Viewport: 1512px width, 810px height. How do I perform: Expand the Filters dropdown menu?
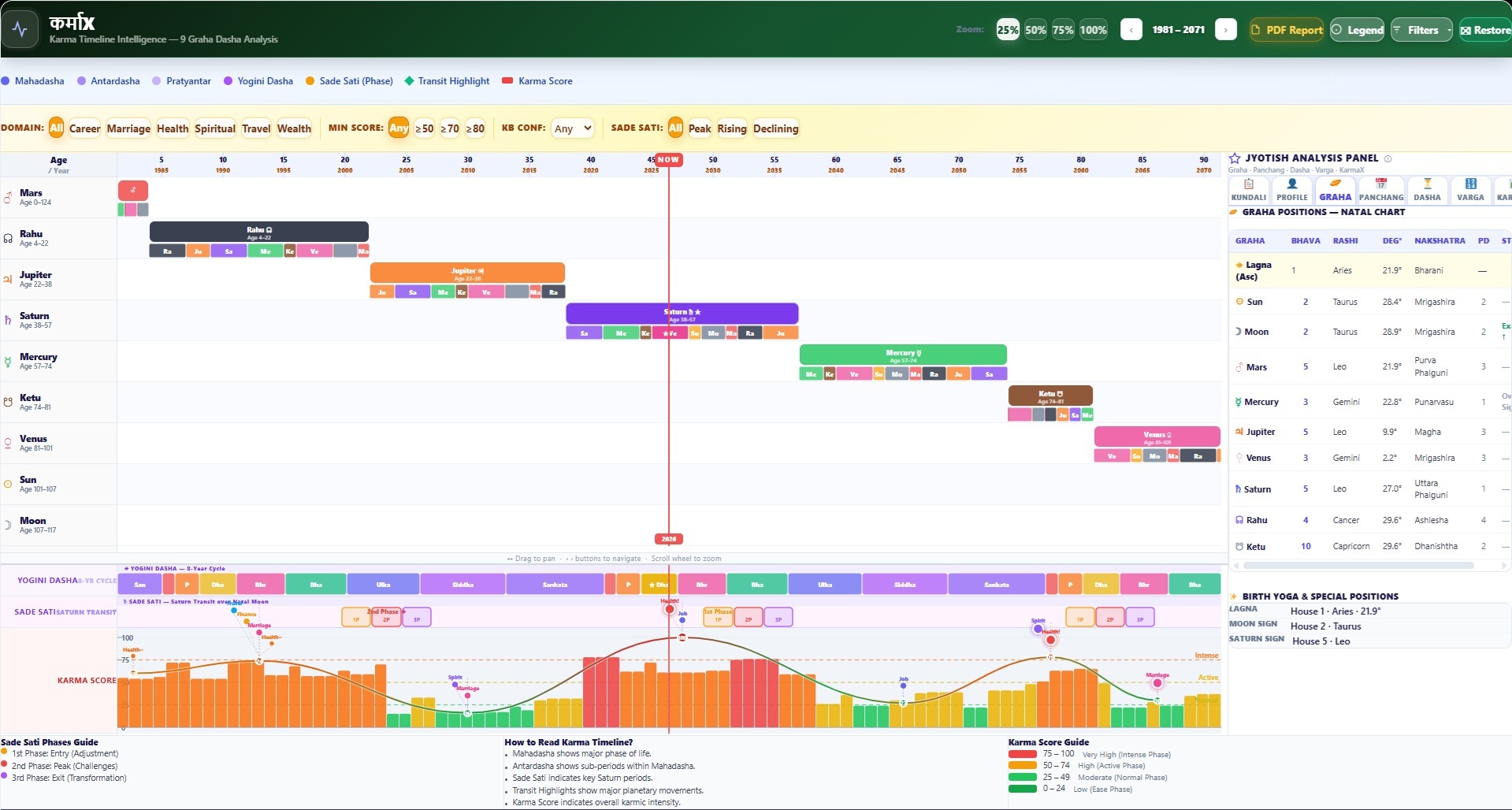point(1422,30)
